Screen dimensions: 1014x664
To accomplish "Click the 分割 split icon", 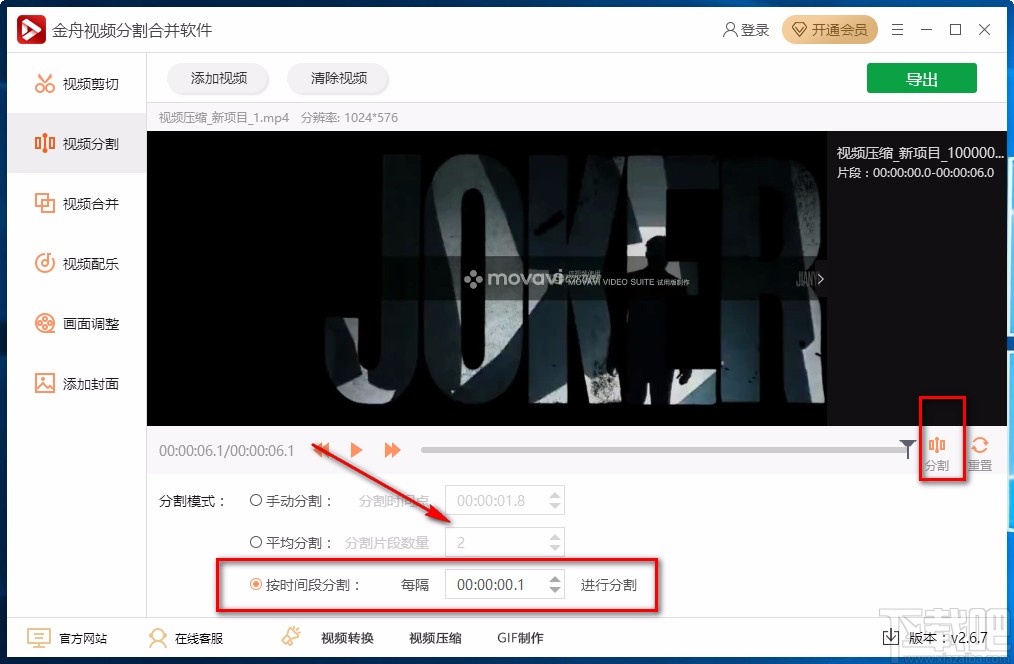I will tap(936, 454).
